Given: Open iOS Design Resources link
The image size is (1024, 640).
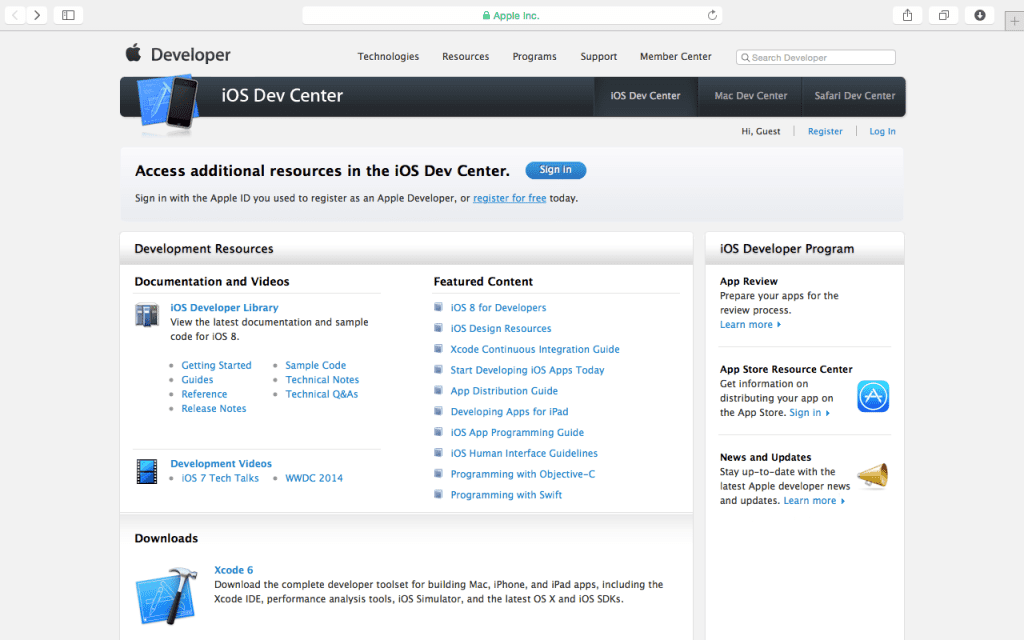Looking at the screenshot, I should click(x=501, y=328).
